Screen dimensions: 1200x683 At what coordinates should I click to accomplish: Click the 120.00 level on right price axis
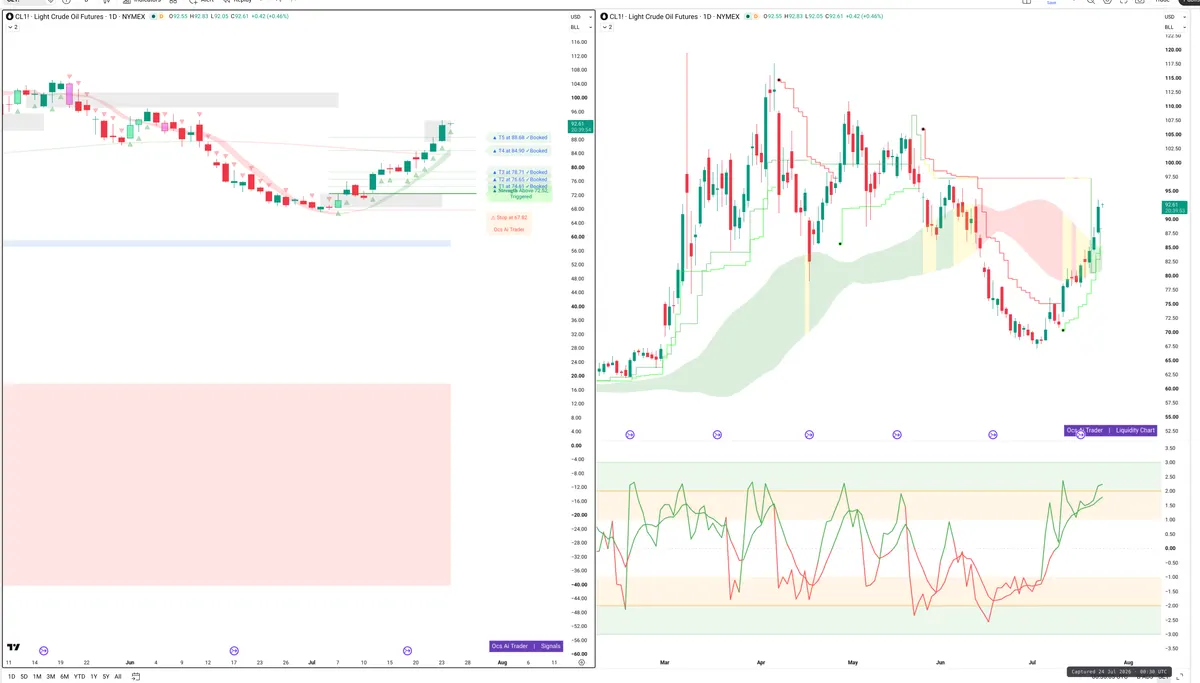tap(1172, 50)
